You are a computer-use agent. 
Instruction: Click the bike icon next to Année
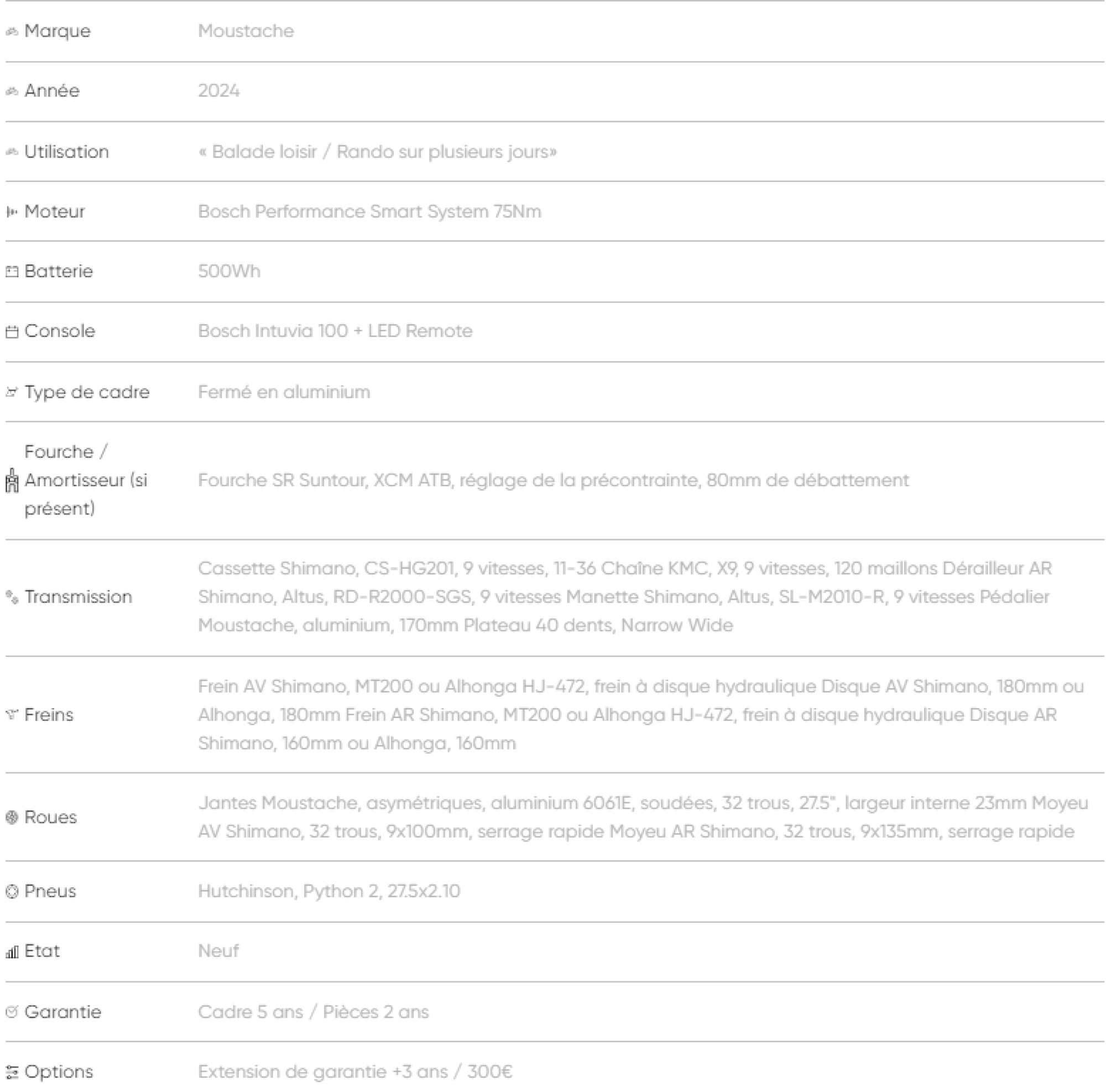12,91
